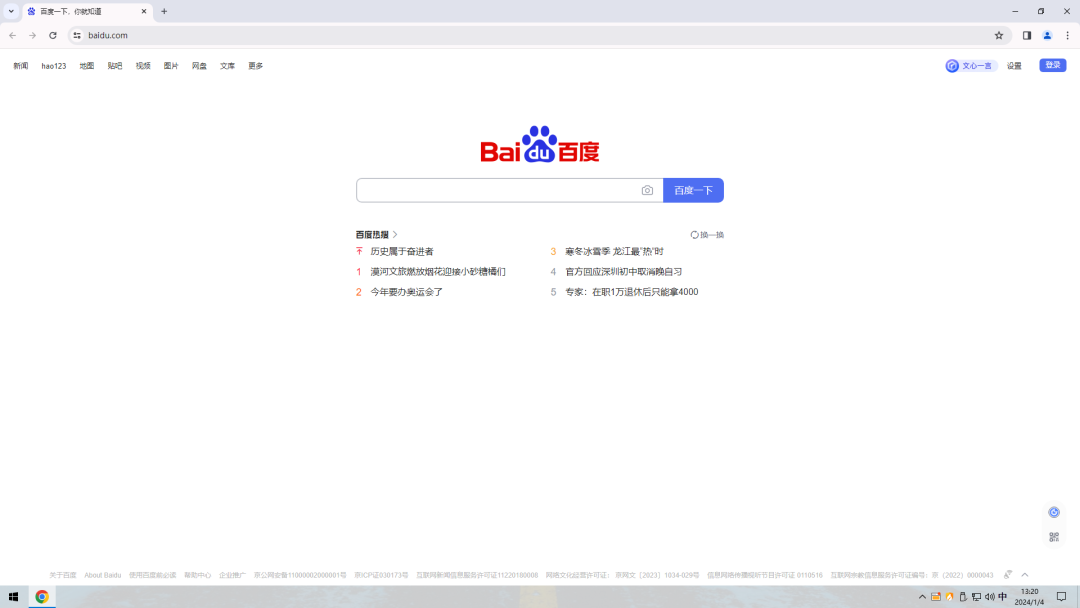The width and height of the screenshot is (1080, 608).
Task: Click Chrome icon in the taskbar
Action: click(x=42, y=597)
